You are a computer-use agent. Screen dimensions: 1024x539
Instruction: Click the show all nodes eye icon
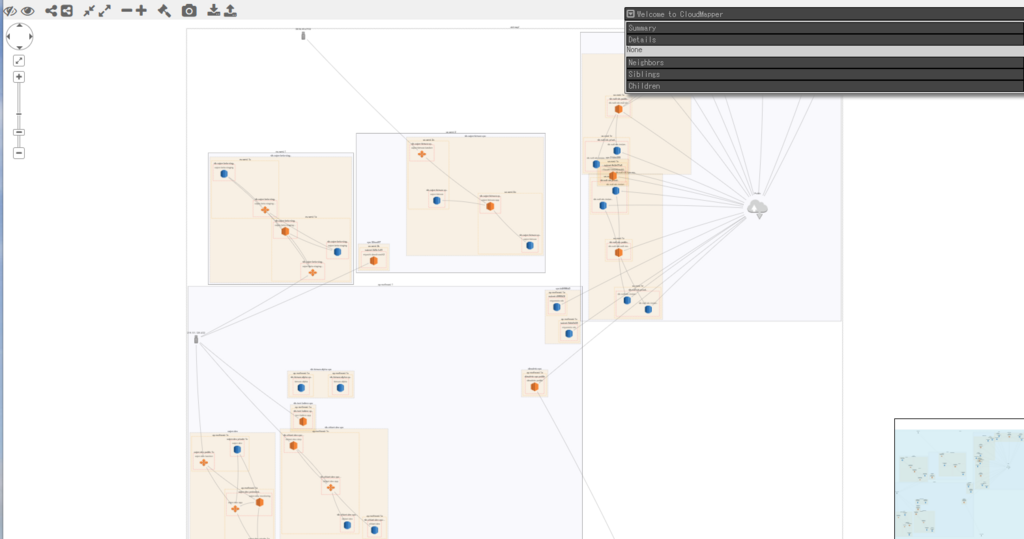[x=27, y=10]
